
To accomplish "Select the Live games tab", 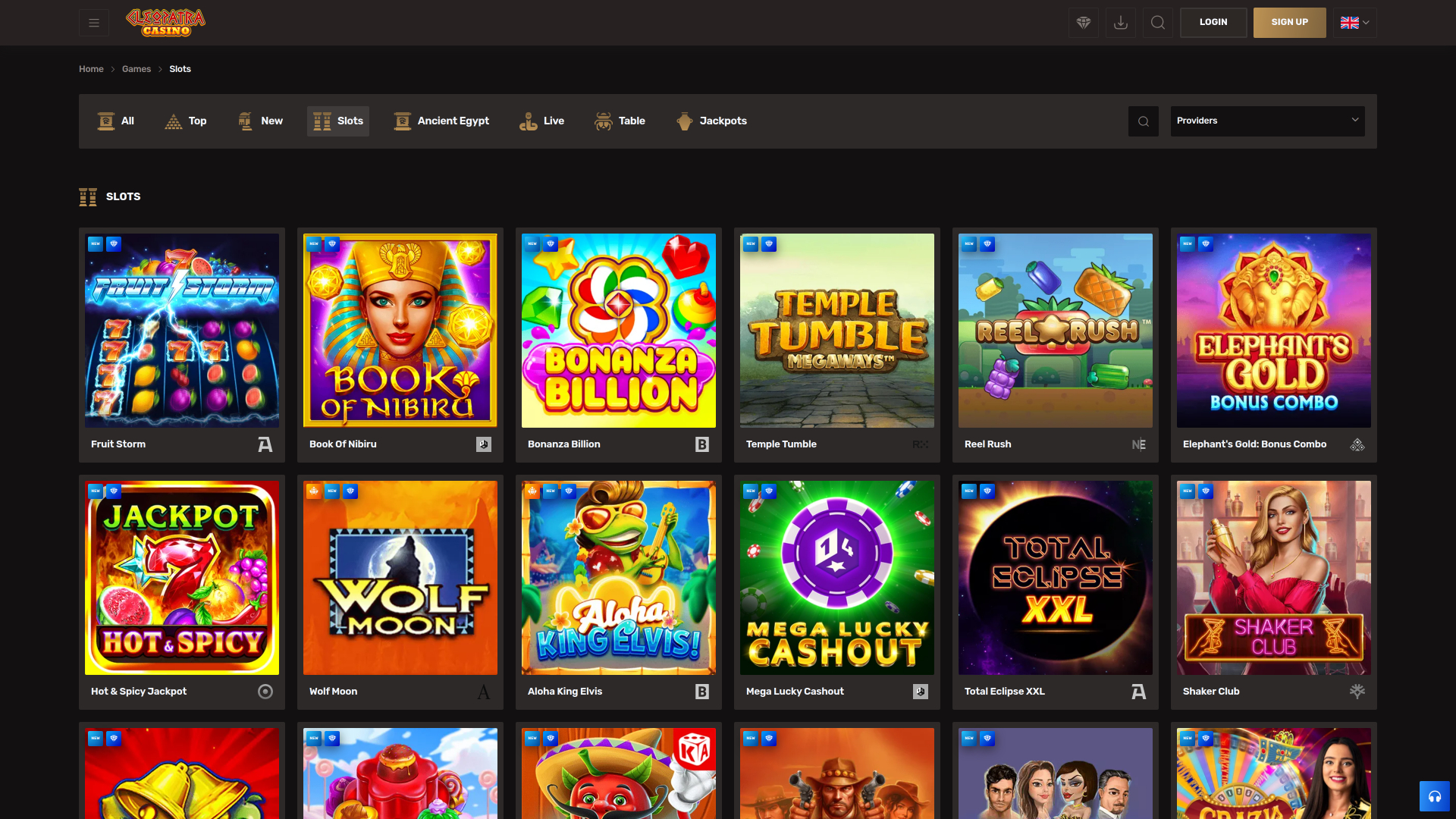I will coord(541,121).
